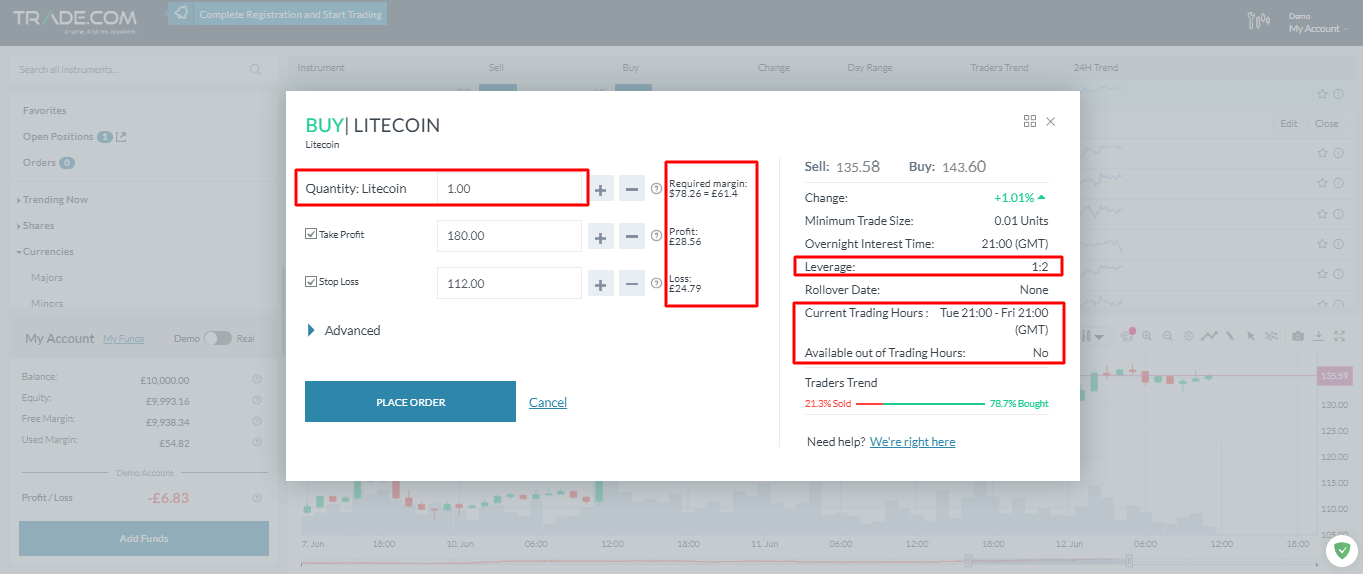
Task: Open the Orders list
Action: [40, 163]
